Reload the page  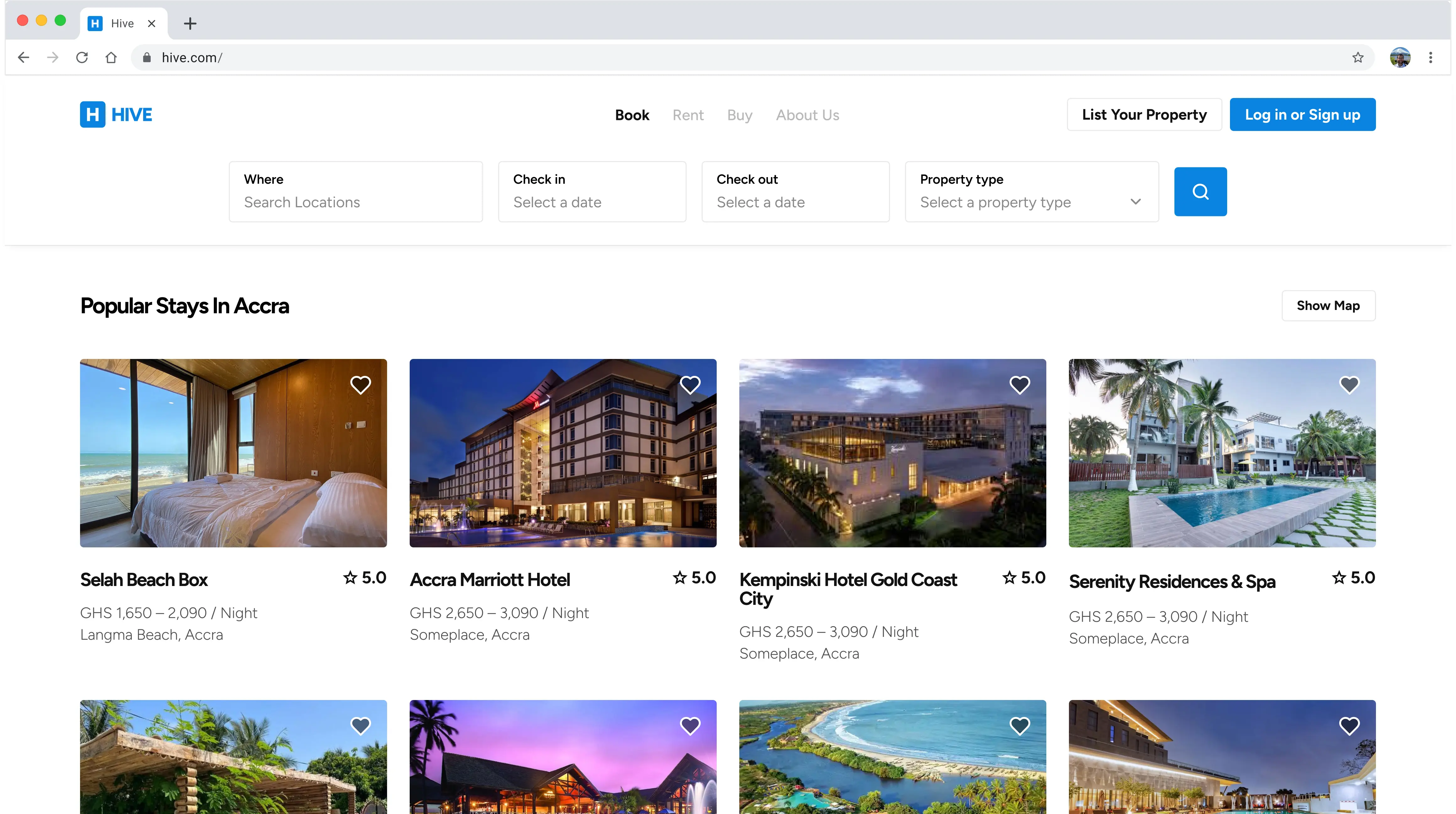click(x=82, y=57)
